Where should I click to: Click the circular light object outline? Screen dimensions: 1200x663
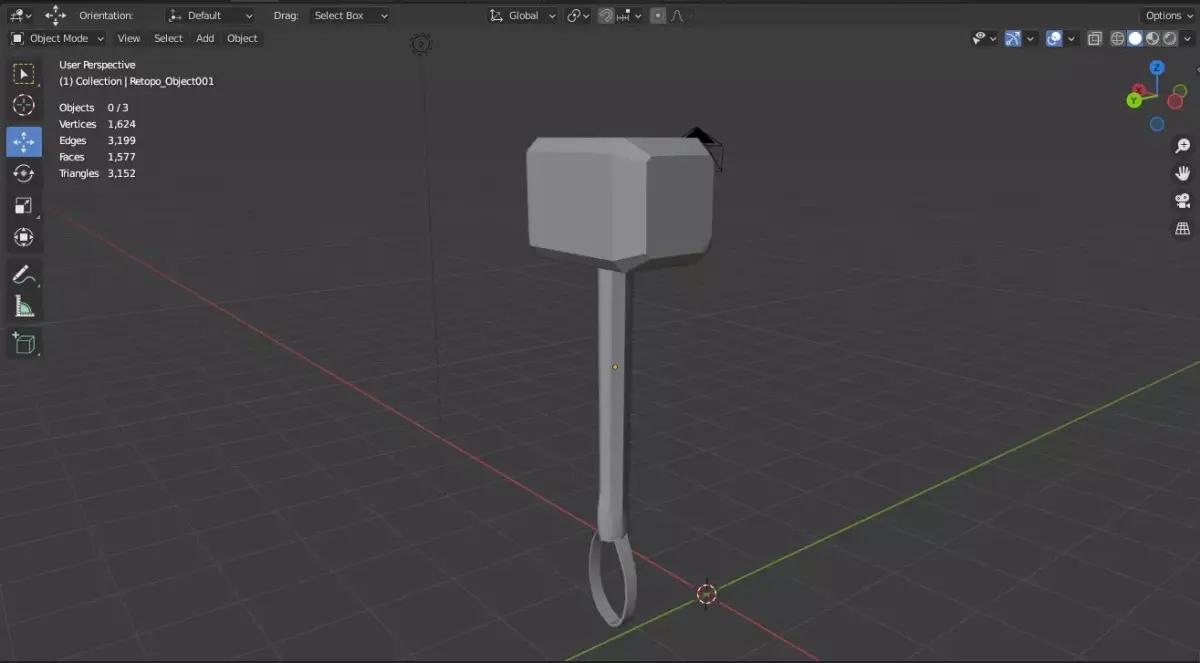421,44
